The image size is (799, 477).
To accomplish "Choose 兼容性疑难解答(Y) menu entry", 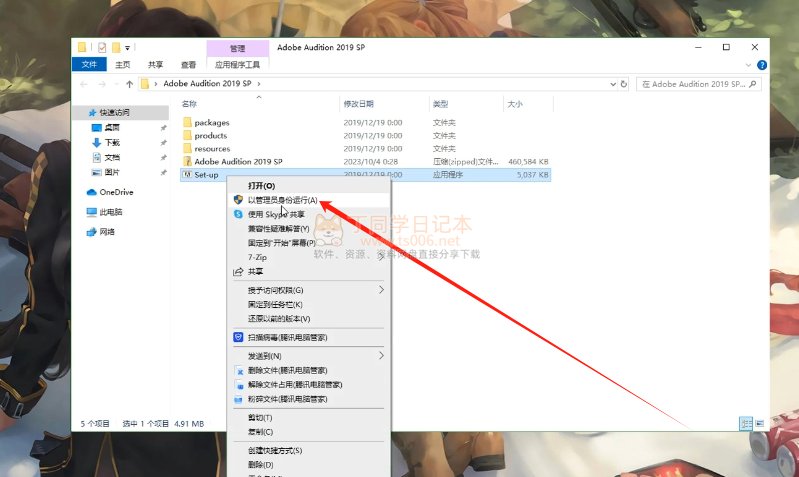I will coord(278,229).
